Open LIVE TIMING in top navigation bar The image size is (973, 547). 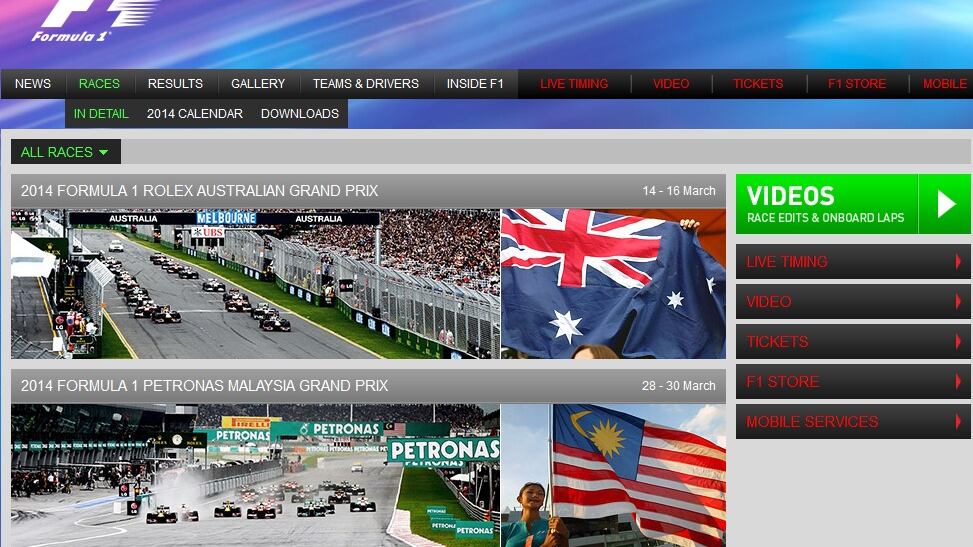click(x=574, y=84)
